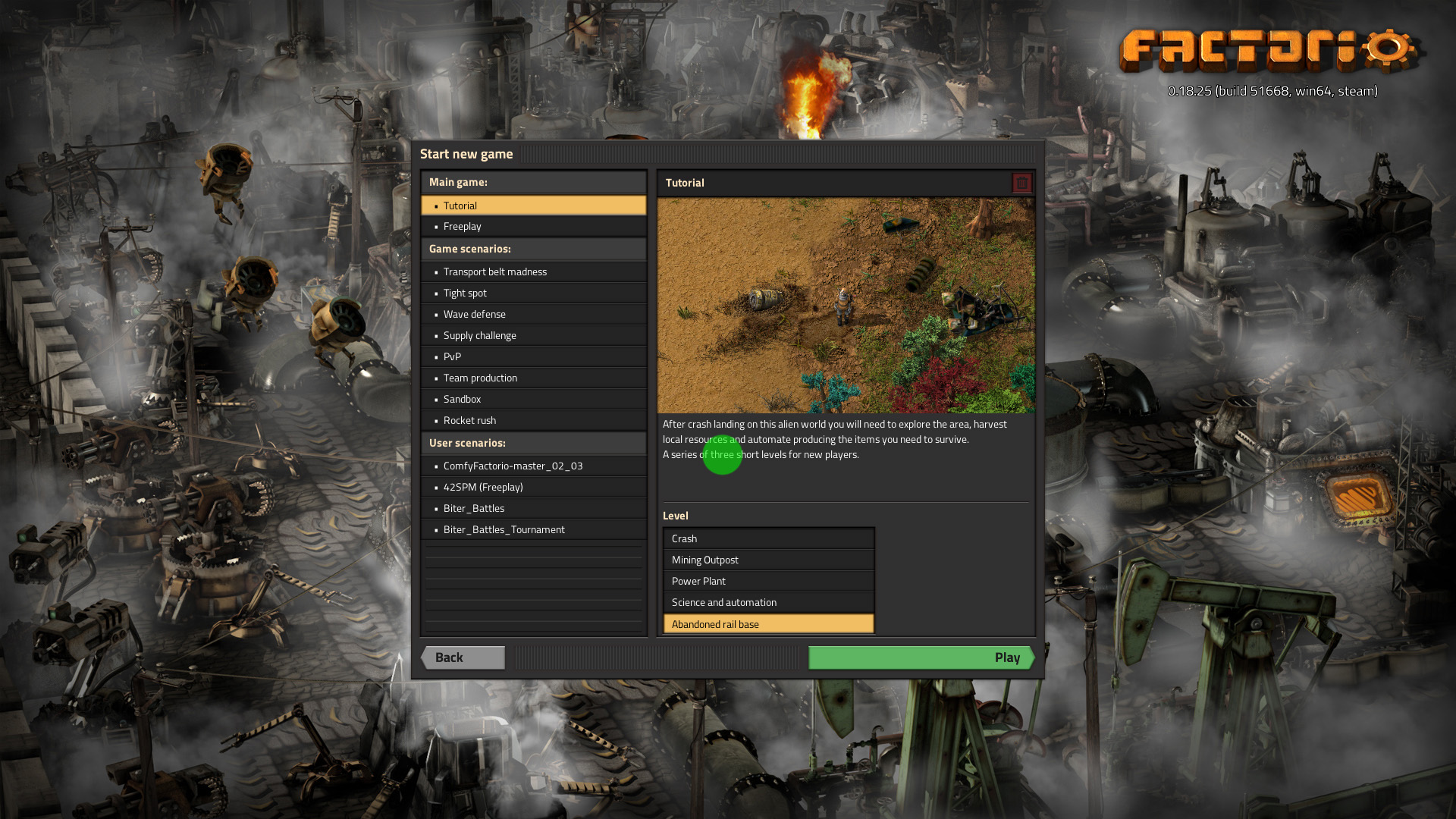Image resolution: width=1456 pixels, height=819 pixels.
Task: Select the PvP scenario
Action: click(534, 356)
